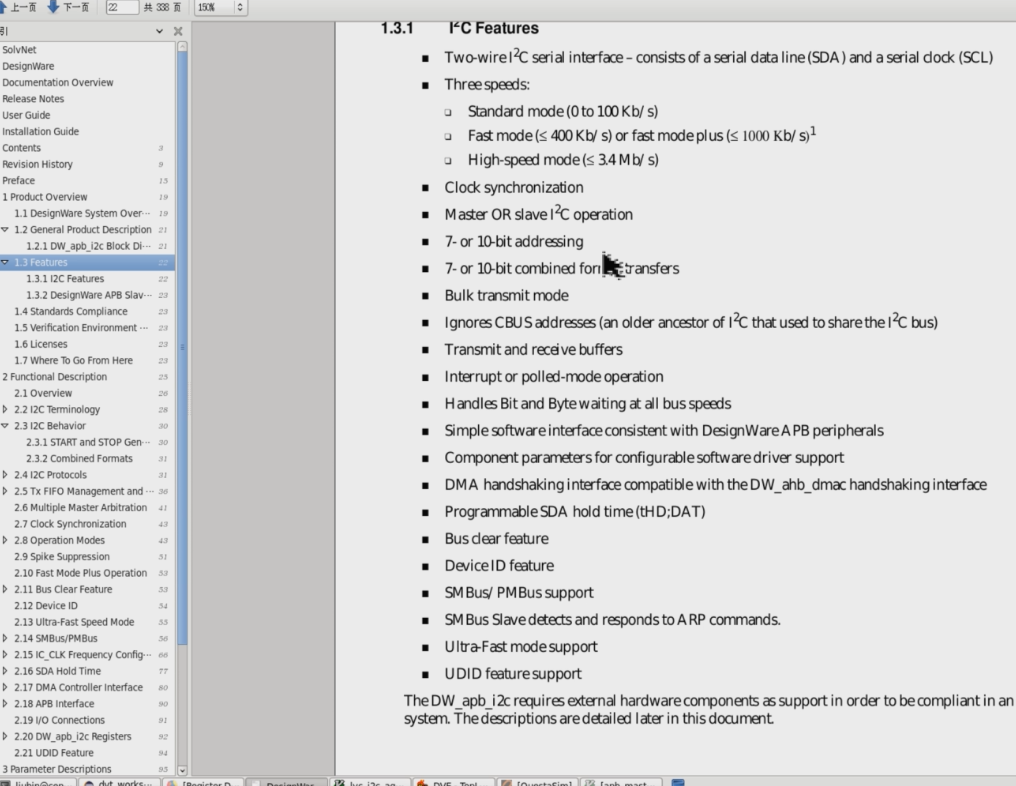Click the page number input field

click(x=122, y=7)
